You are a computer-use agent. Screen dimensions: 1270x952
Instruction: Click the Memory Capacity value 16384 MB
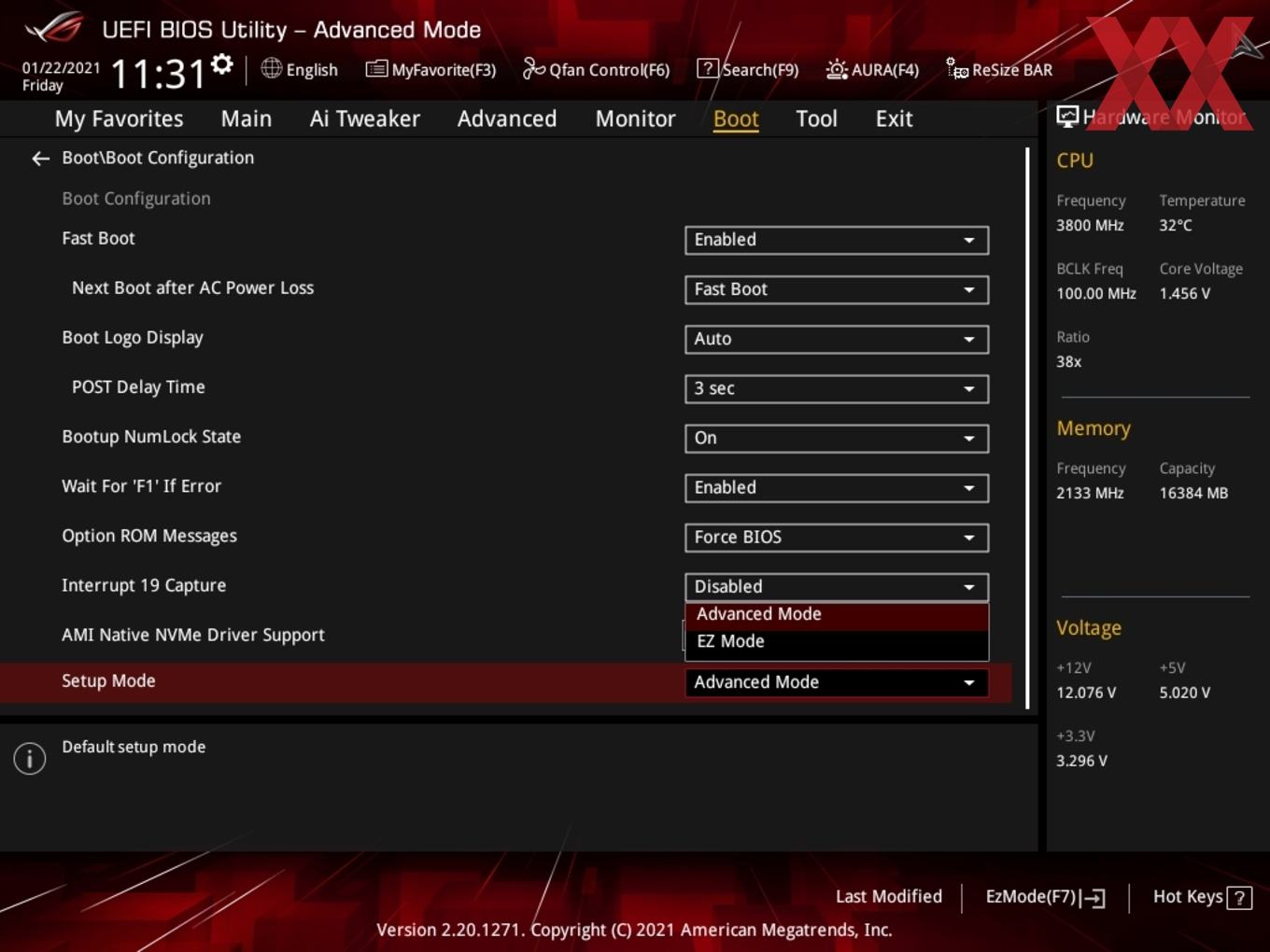coord(1193,494)
